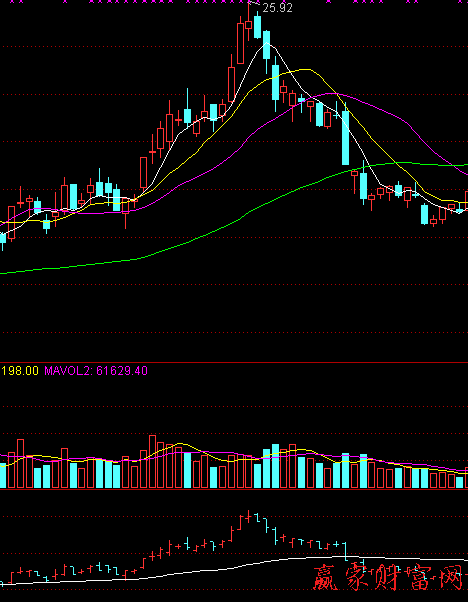Click the tallest cyan volume bar below the price peak
The image size is (468, 602).
[x=275, y=466]
